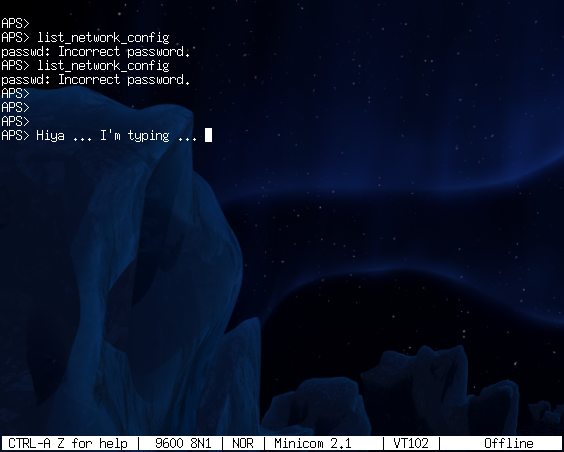Click the terminal cursor block after typing text
The image size is (564, 452).
pyautogui.click(x=208, y=135)
